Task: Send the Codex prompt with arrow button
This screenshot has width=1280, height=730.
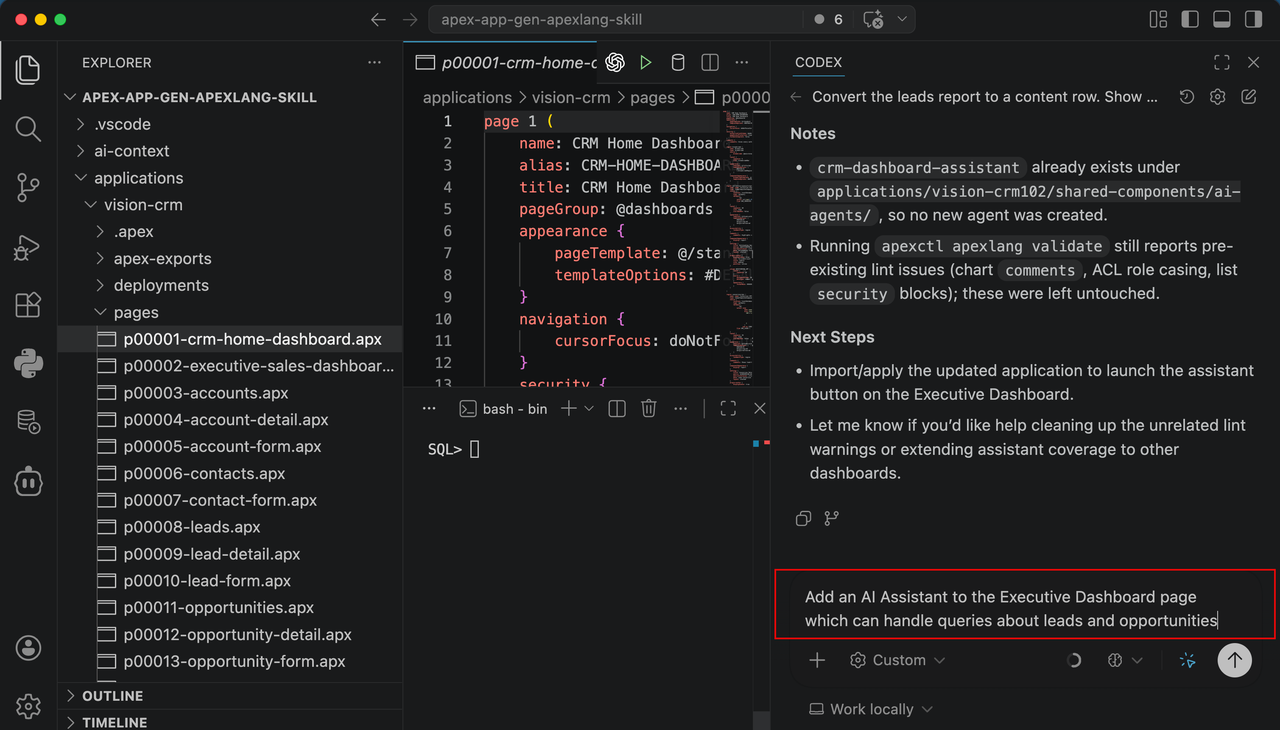Action: coord(1234,660)
